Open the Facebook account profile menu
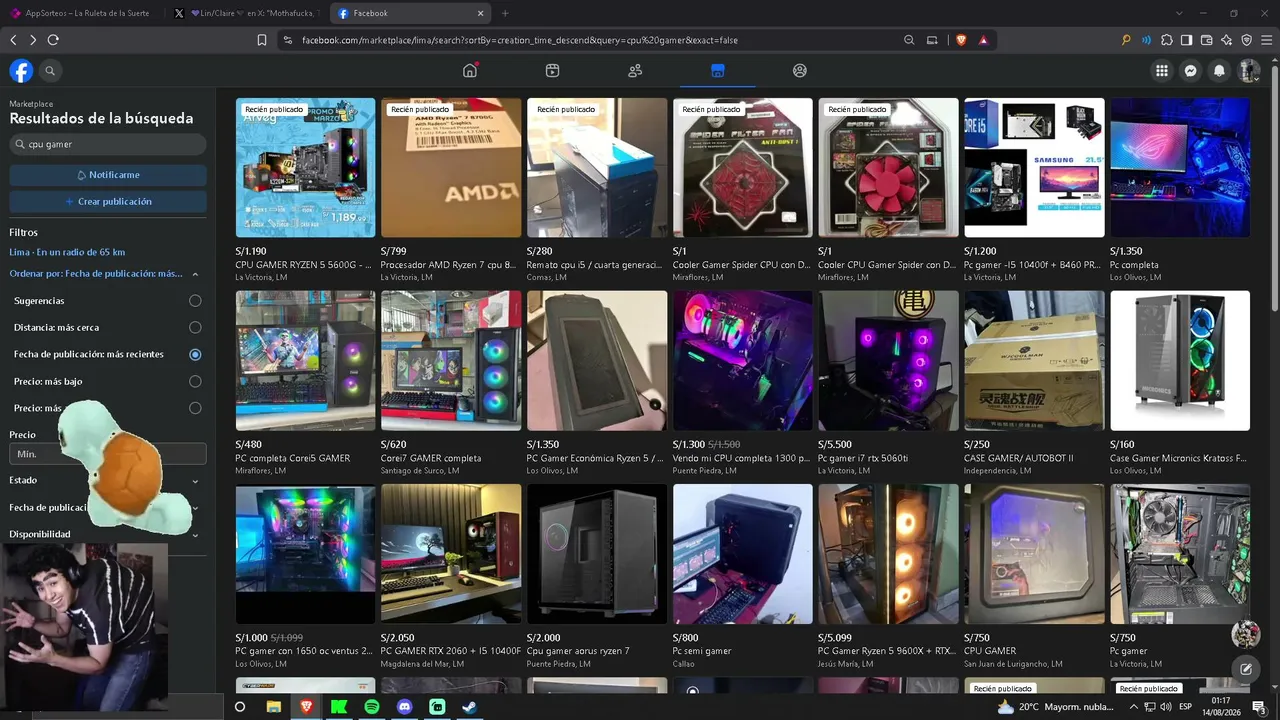 (x=1248, y=71)
